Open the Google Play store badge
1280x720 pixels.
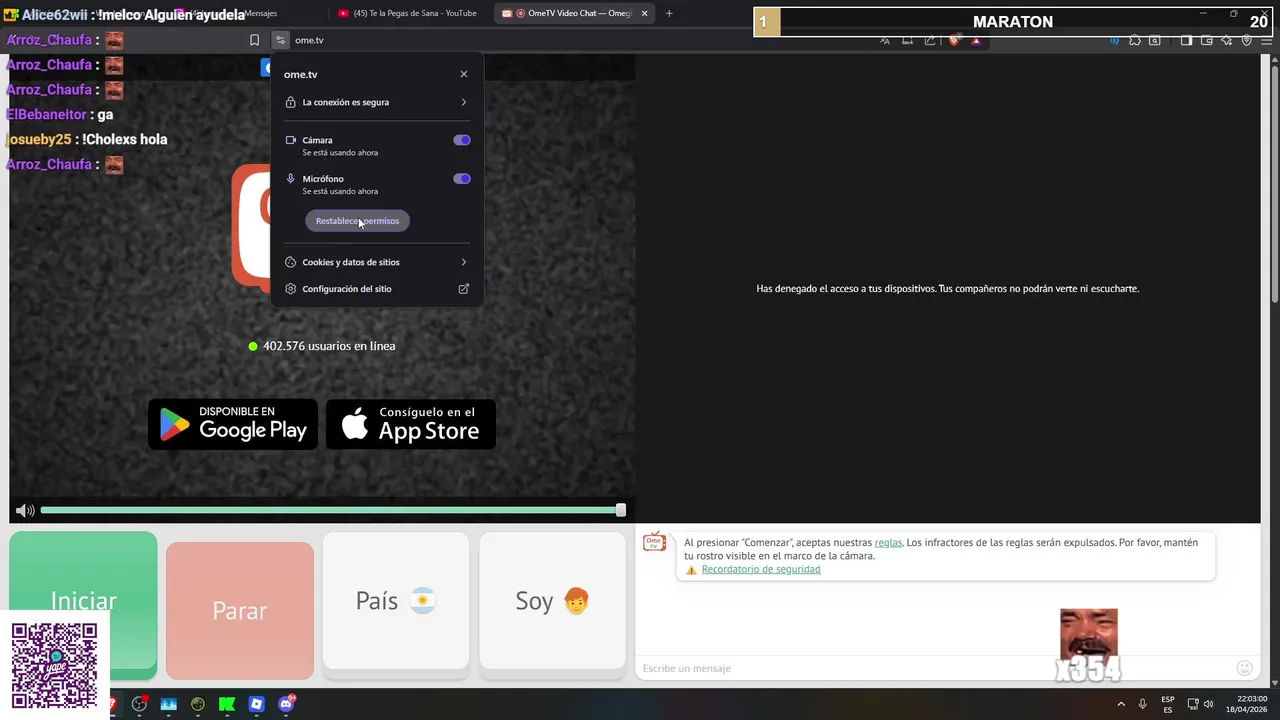tap(233, 424)
